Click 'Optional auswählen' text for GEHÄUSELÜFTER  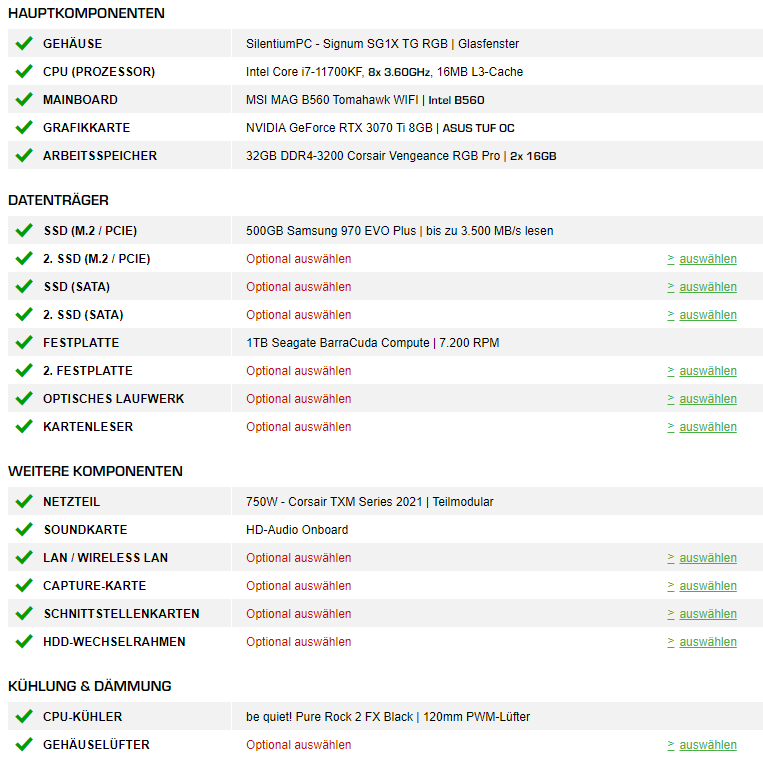click(299, 745)
